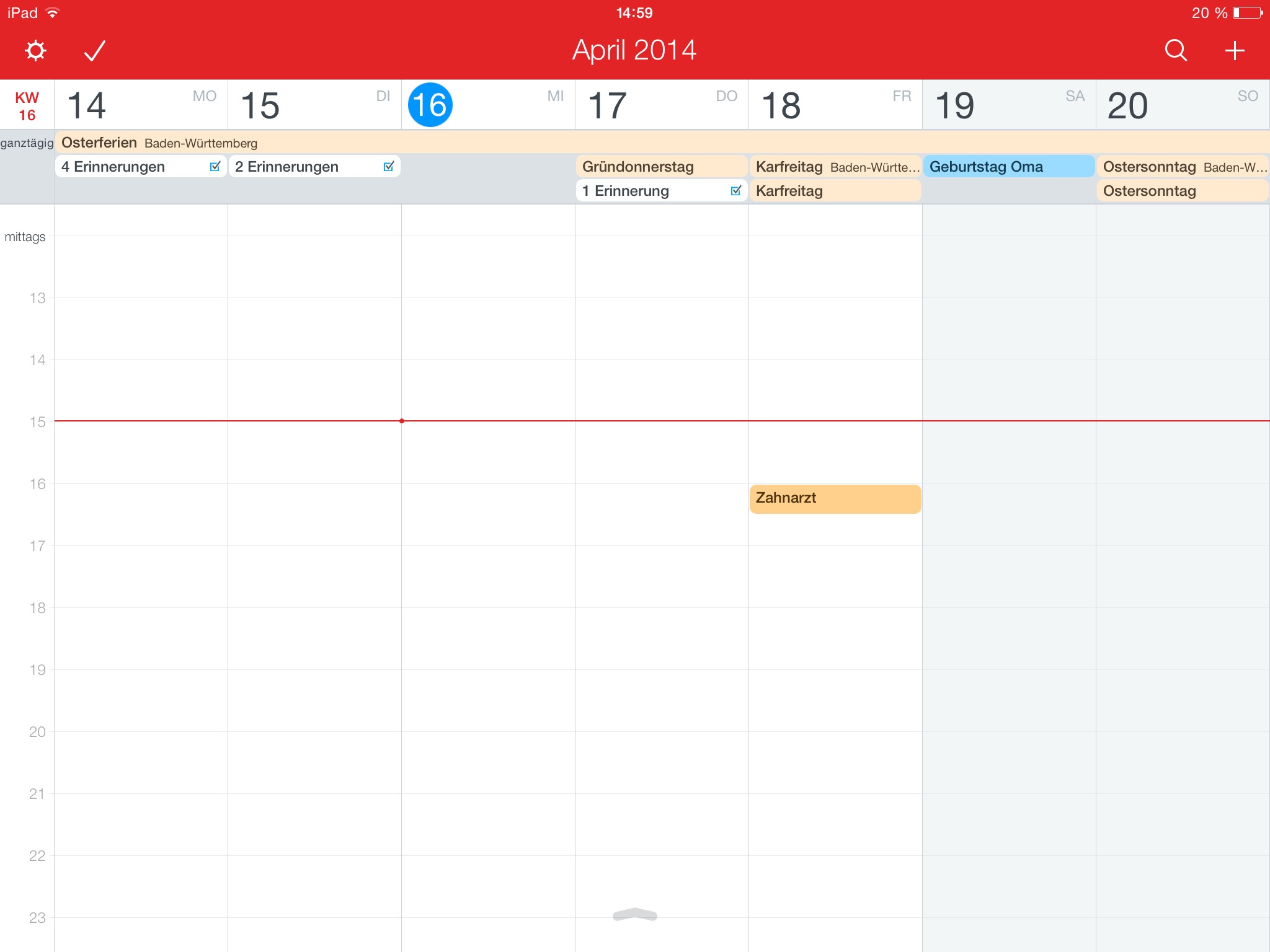Tap checkbox icon on 2 Erinnerungen
Screen dimensions: 1270x952
(x=389, y=166)
